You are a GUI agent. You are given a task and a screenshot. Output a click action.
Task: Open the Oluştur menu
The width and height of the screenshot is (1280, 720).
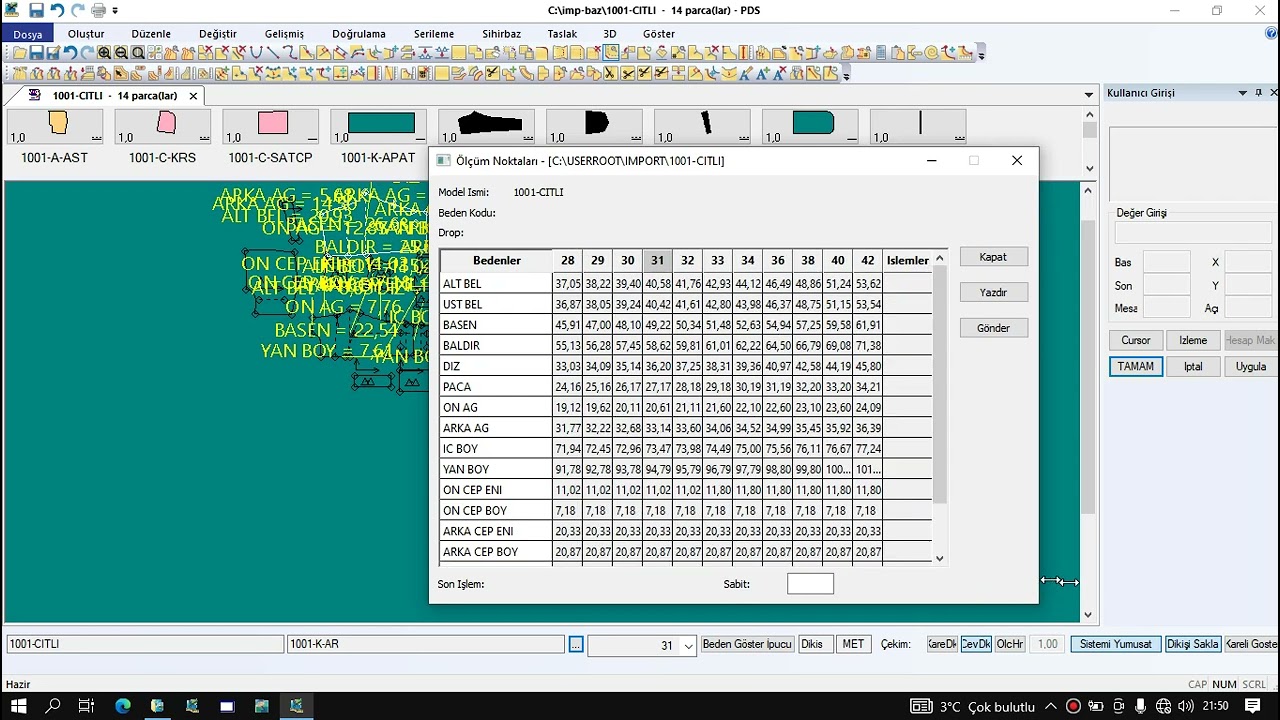[x=86, y=34]
